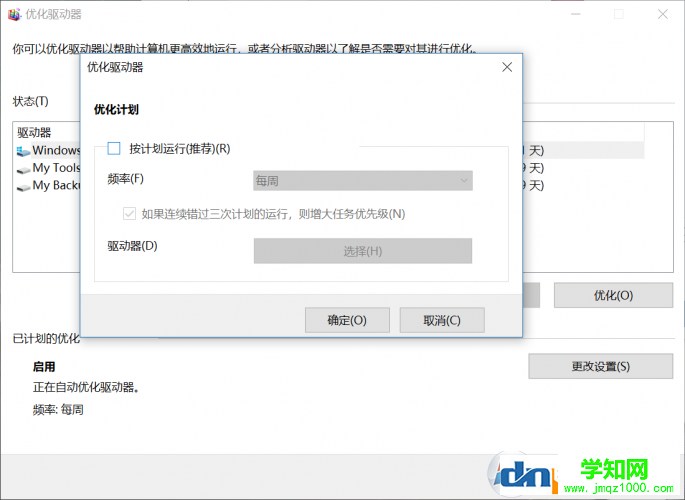Click the 正在自动优化驱动器 text
The image size is (685, 500).
click(x=86, y=387)
